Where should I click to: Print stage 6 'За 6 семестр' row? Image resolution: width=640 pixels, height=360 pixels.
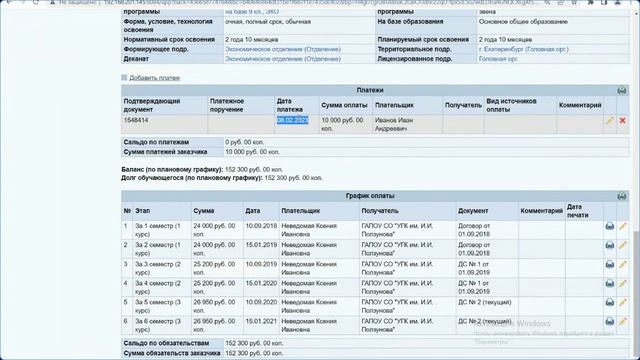point(609,321)
